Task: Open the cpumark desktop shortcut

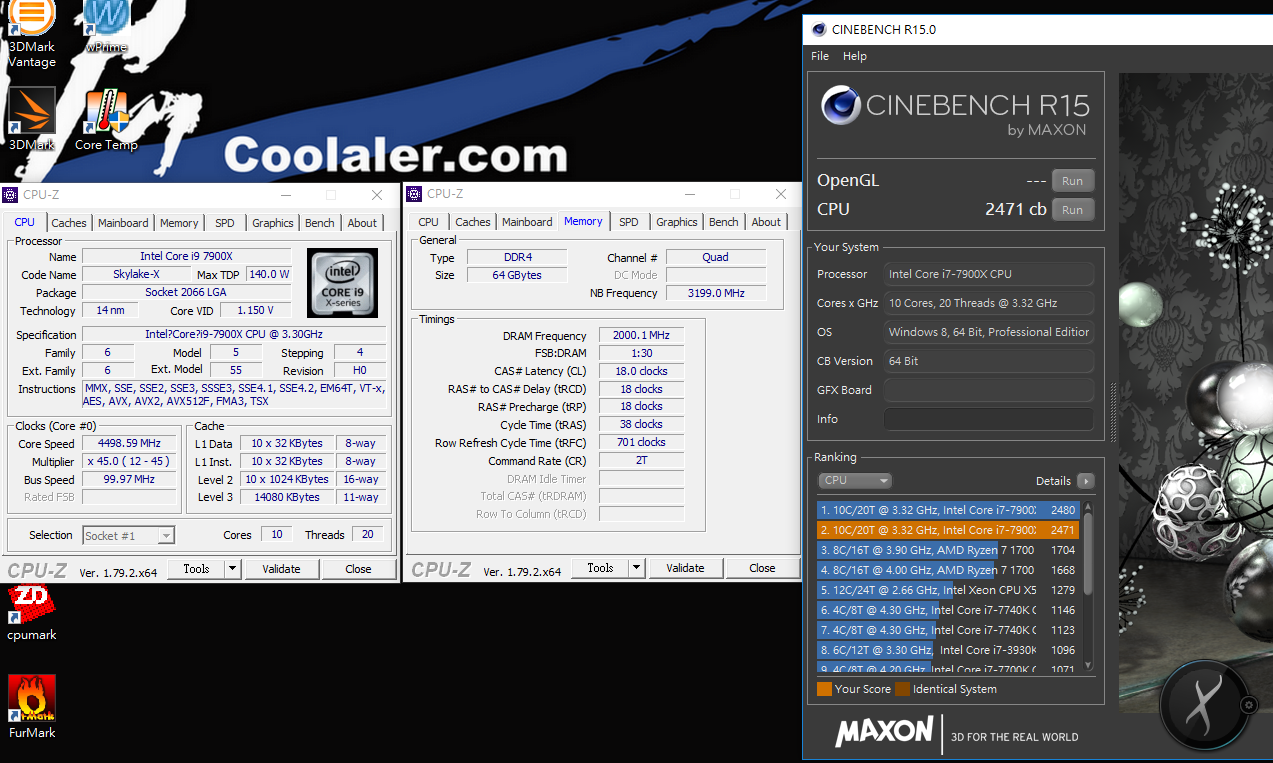Action: 32,612
